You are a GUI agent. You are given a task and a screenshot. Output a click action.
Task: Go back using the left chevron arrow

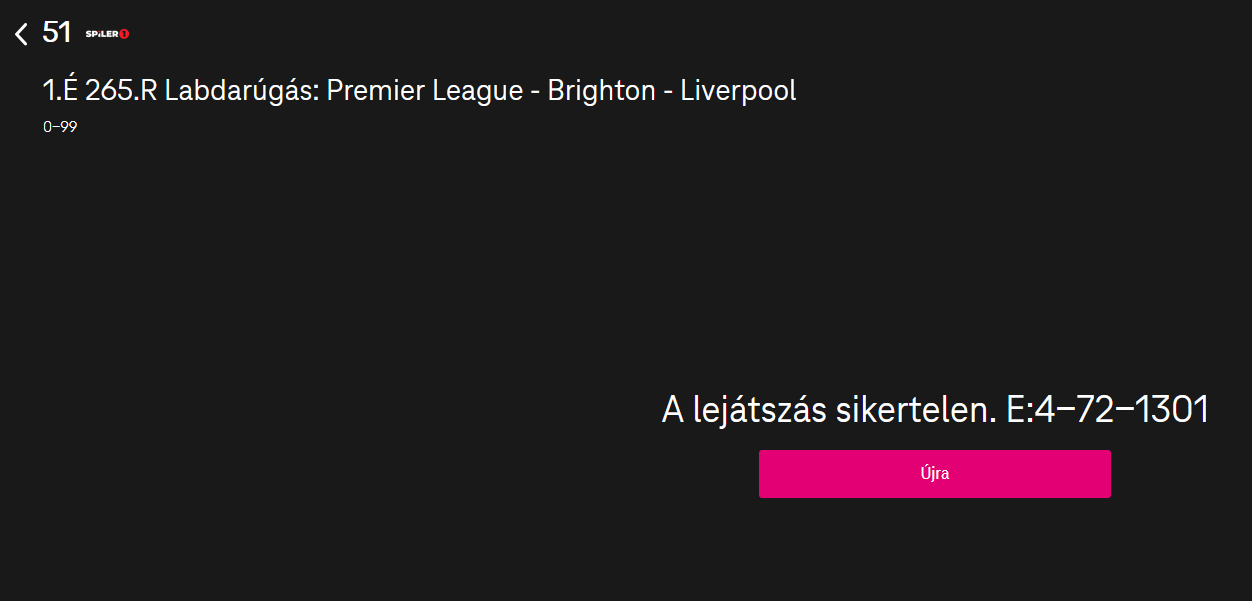click(x=21, y=34)
